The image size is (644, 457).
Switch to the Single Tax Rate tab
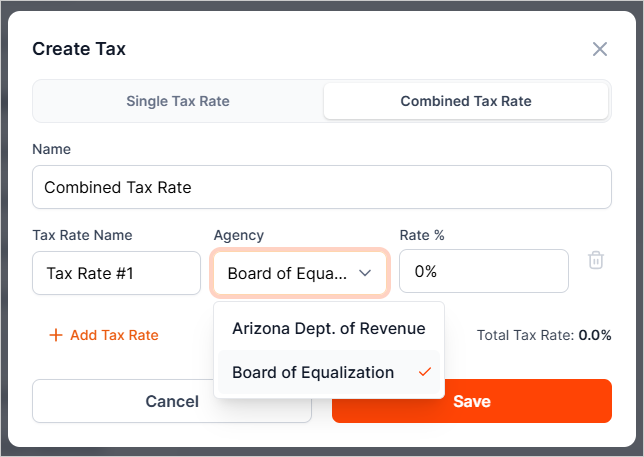[178, 101]
